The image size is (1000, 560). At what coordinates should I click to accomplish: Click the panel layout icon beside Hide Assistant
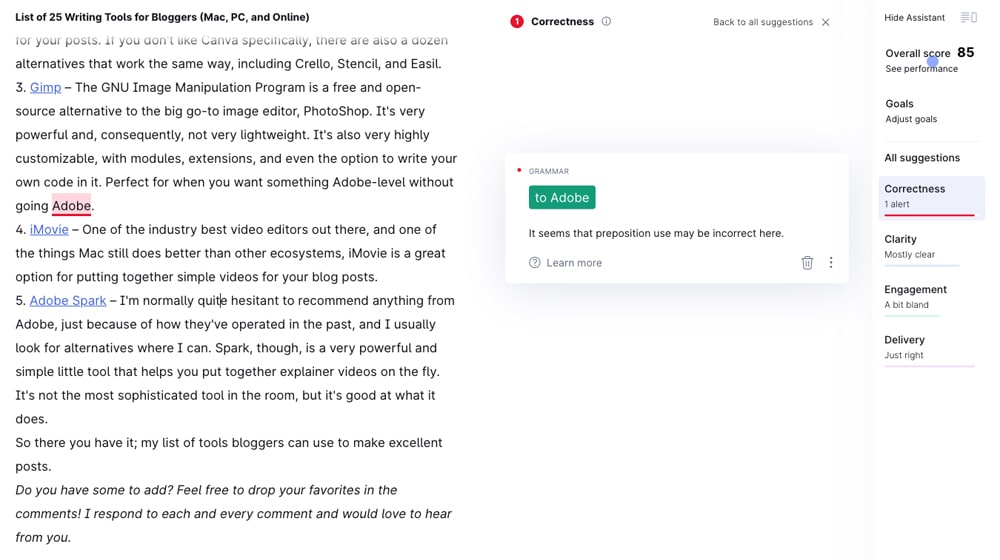[968, 18]
